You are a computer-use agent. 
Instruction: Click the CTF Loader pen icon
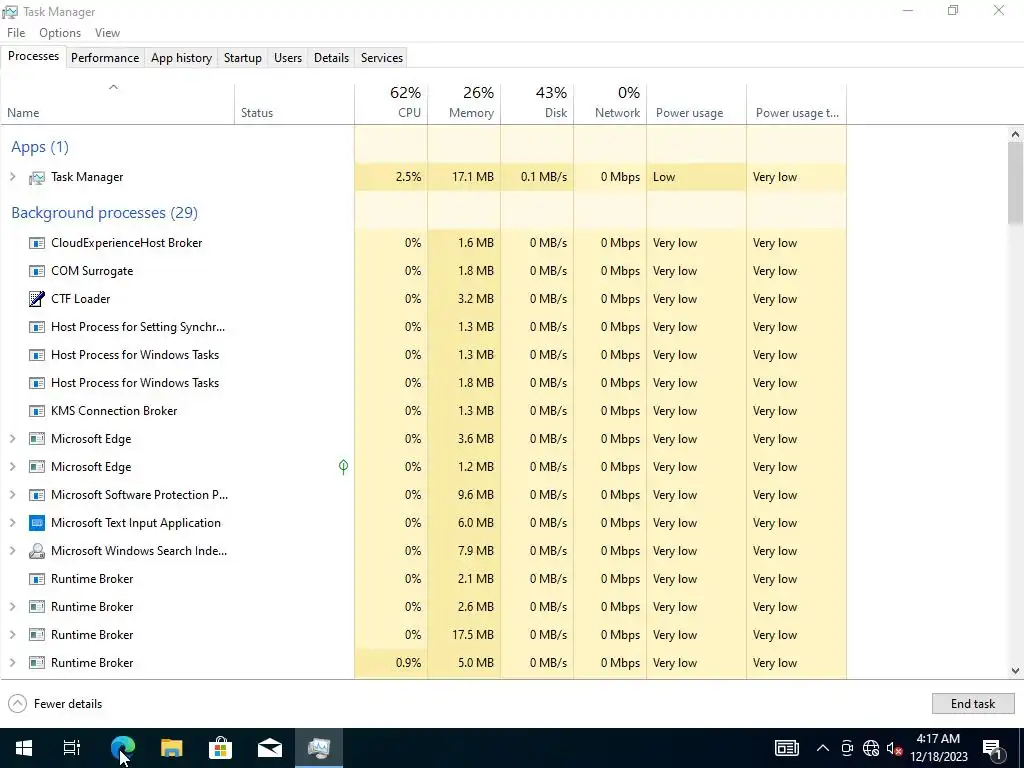click(x=37, y=299)
